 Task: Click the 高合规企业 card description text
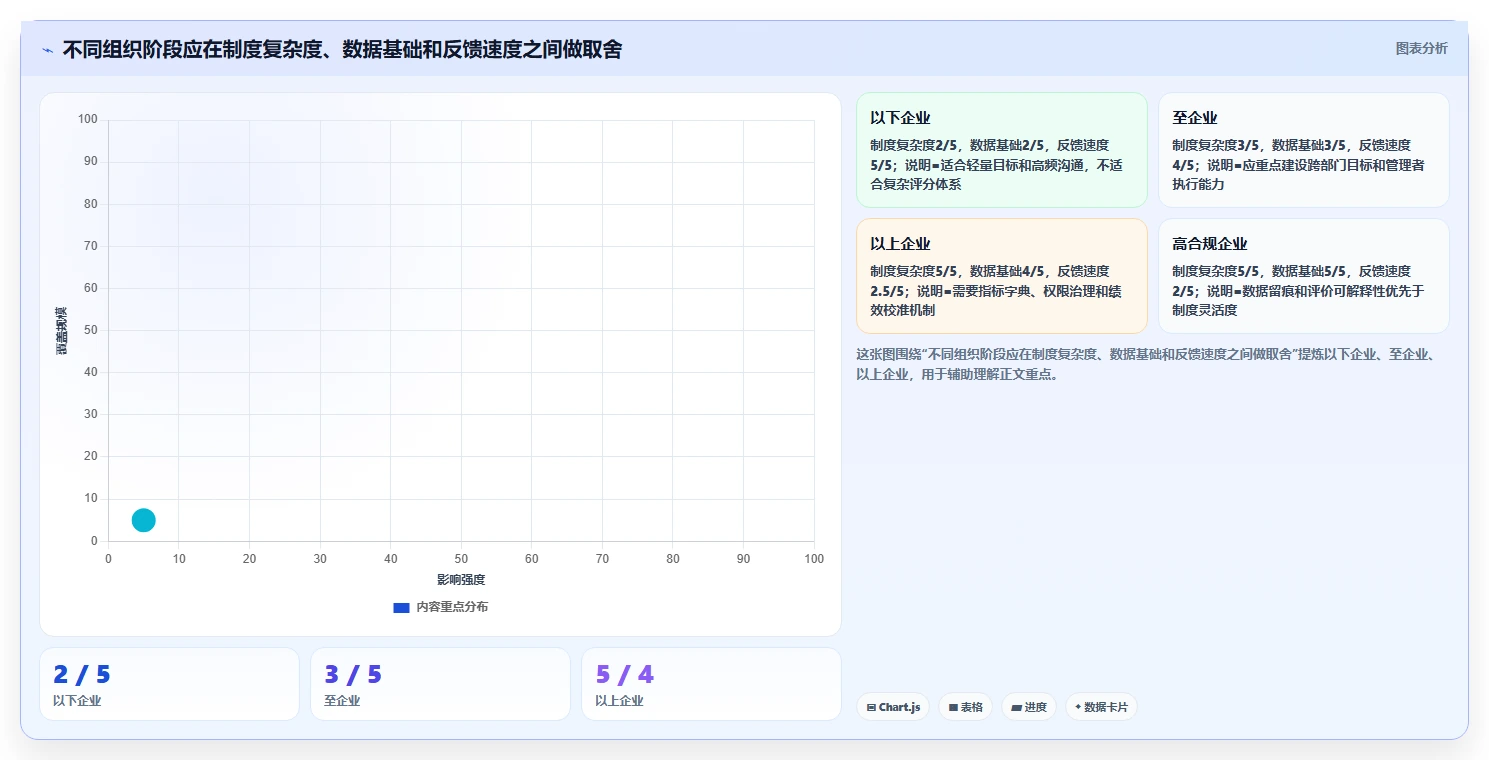(x=1298, y=291)
